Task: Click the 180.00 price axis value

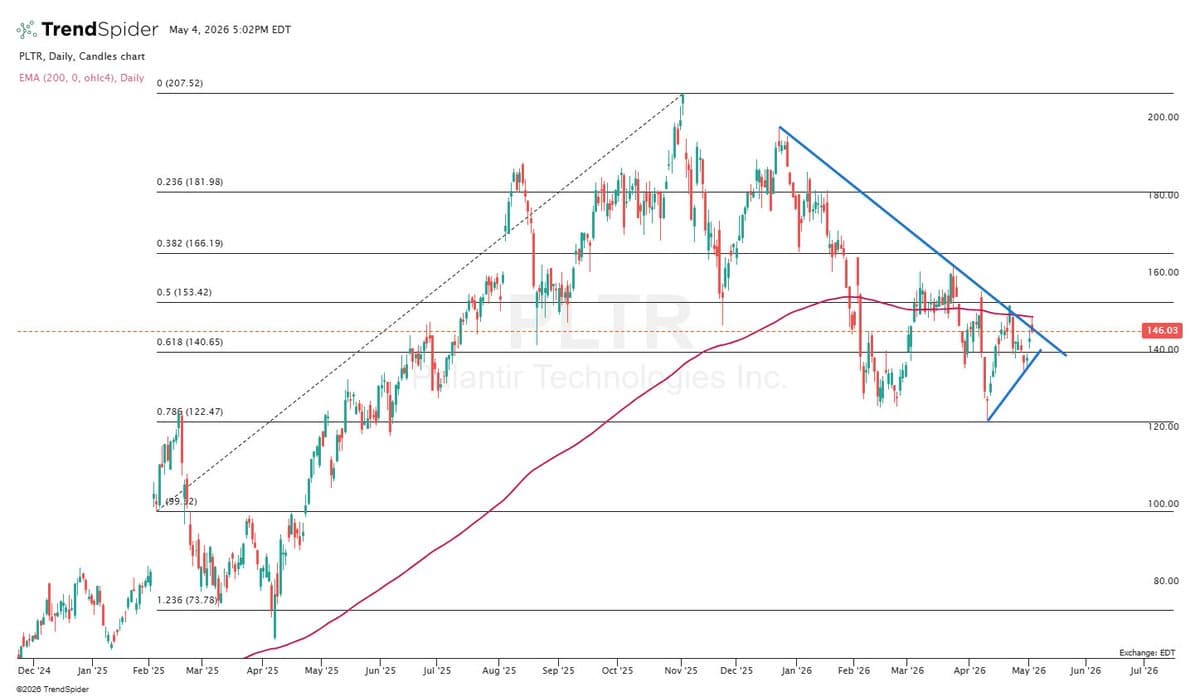Action: pos(1164,196)
